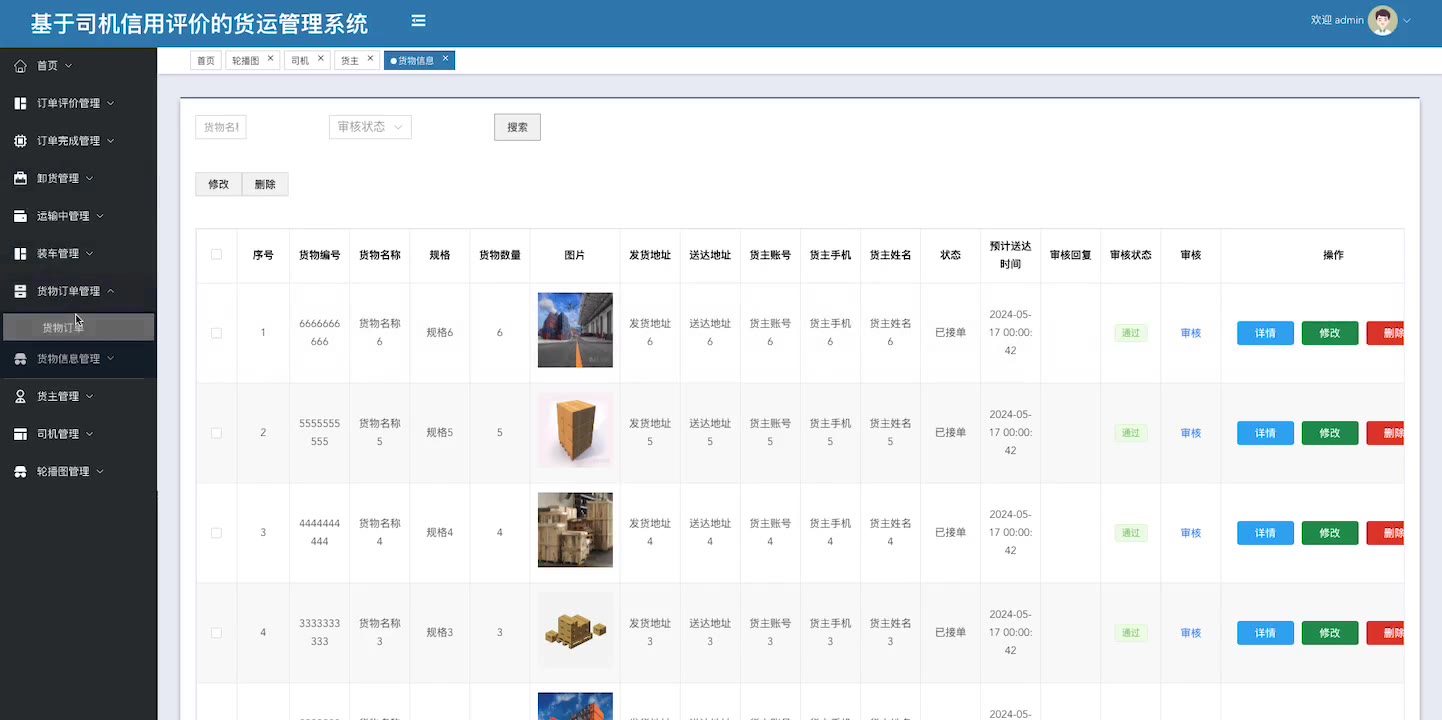
Task: Click the 司机管理 menu icon
Action: pyautogui.click(x=20, y=434)
